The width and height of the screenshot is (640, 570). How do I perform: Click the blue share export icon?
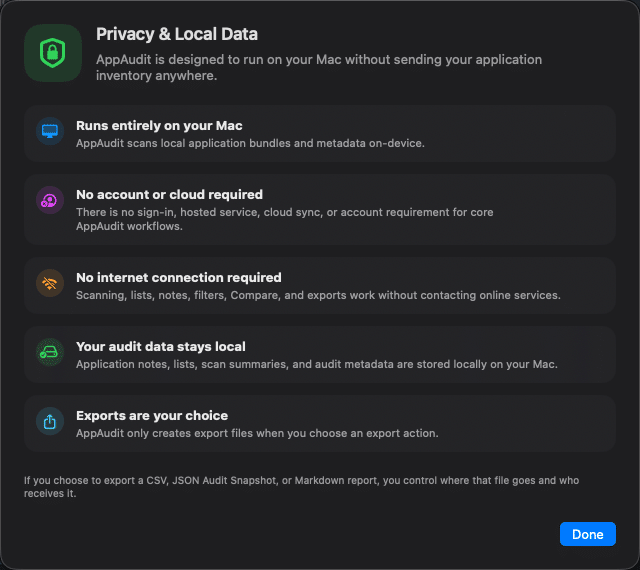click(50, 421)
